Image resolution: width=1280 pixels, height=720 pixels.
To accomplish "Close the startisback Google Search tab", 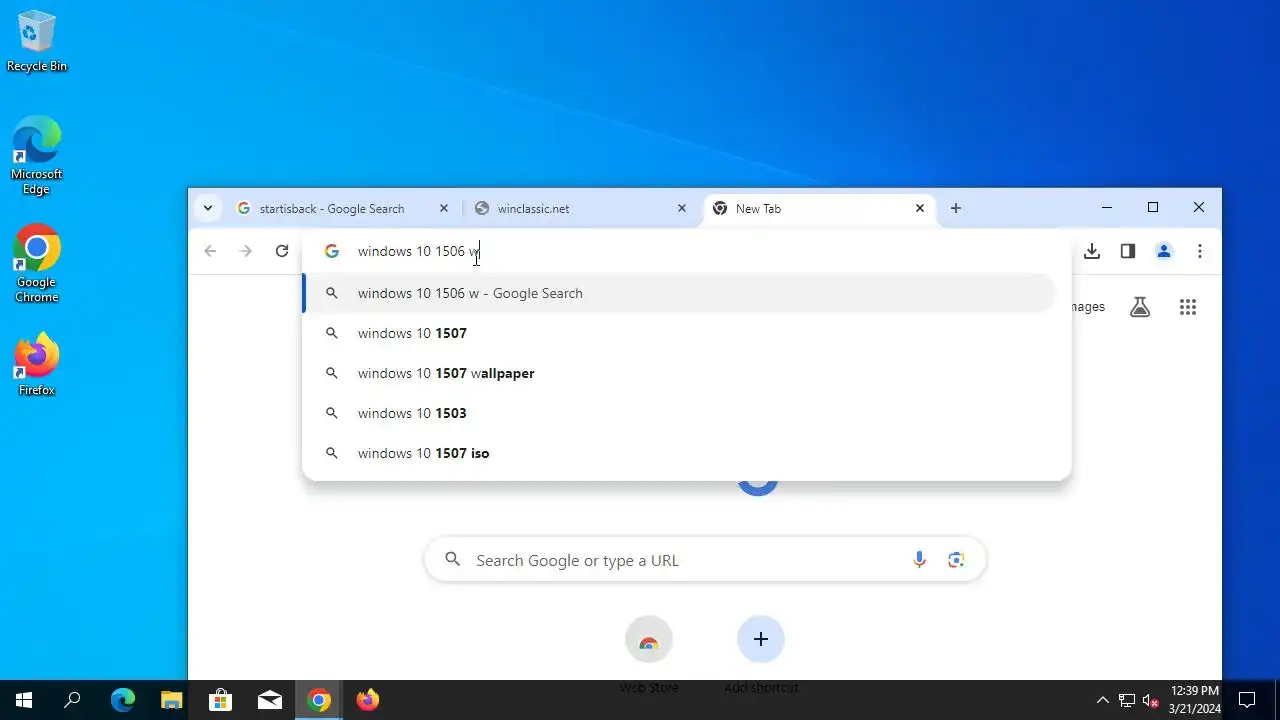I will tap(444, 209).
